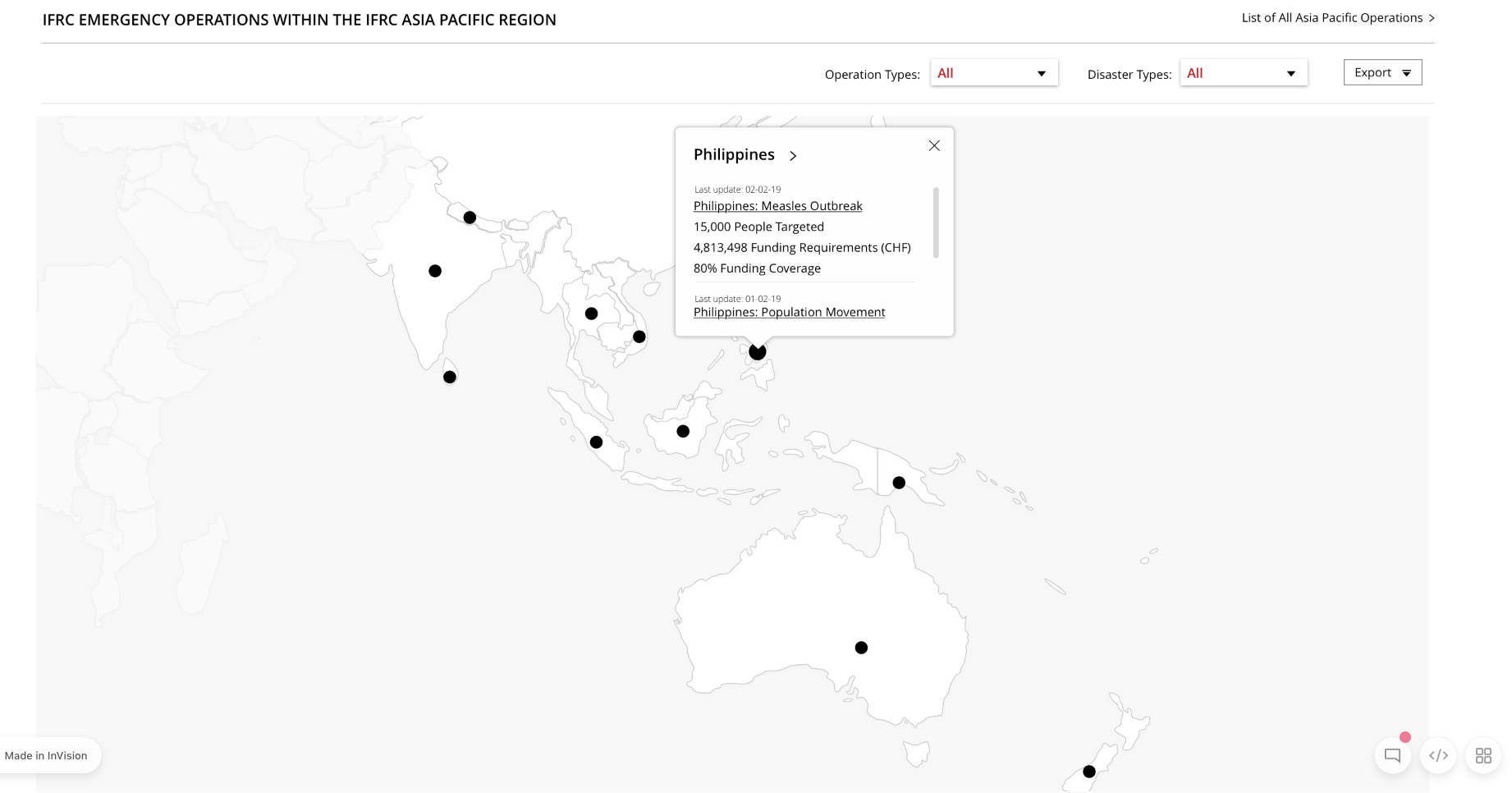The height and width of the screenshot is (793, 1512).
Task: View List of All Asia Pacific Operations
Action: [x=1331, y=17]
